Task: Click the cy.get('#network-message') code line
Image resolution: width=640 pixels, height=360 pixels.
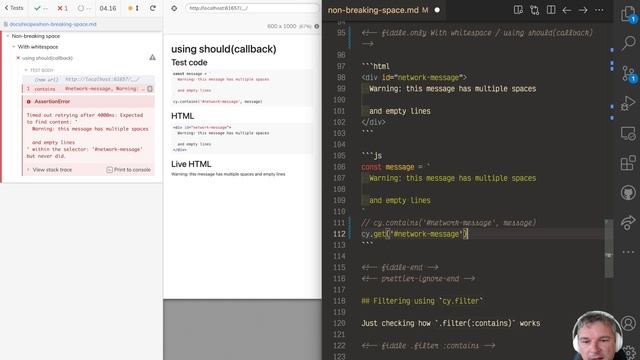Action: [x=414, y=234]
